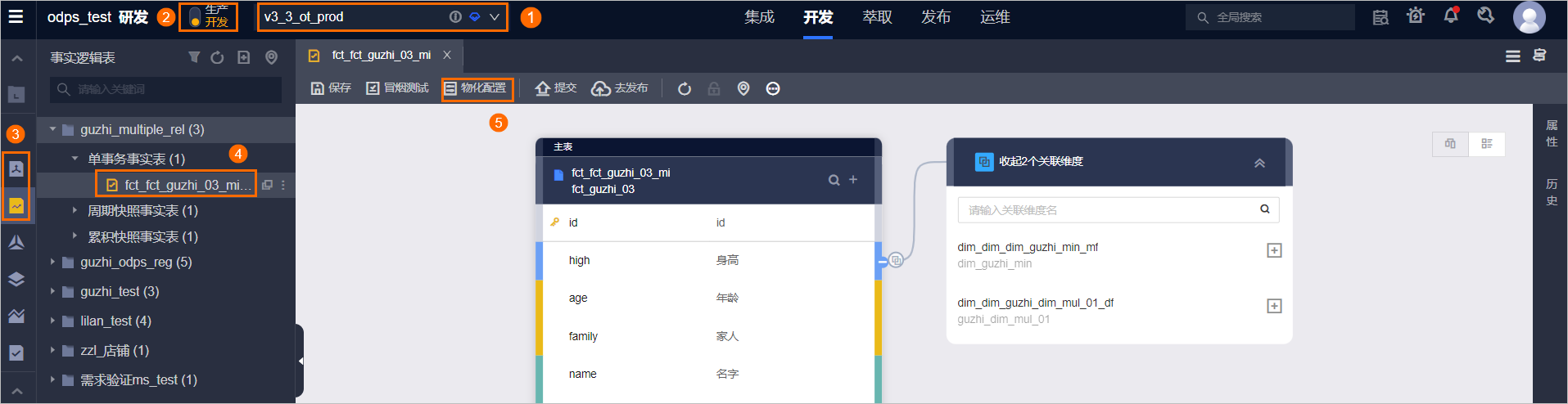Open the fact logic table sidebar icon

16,205
